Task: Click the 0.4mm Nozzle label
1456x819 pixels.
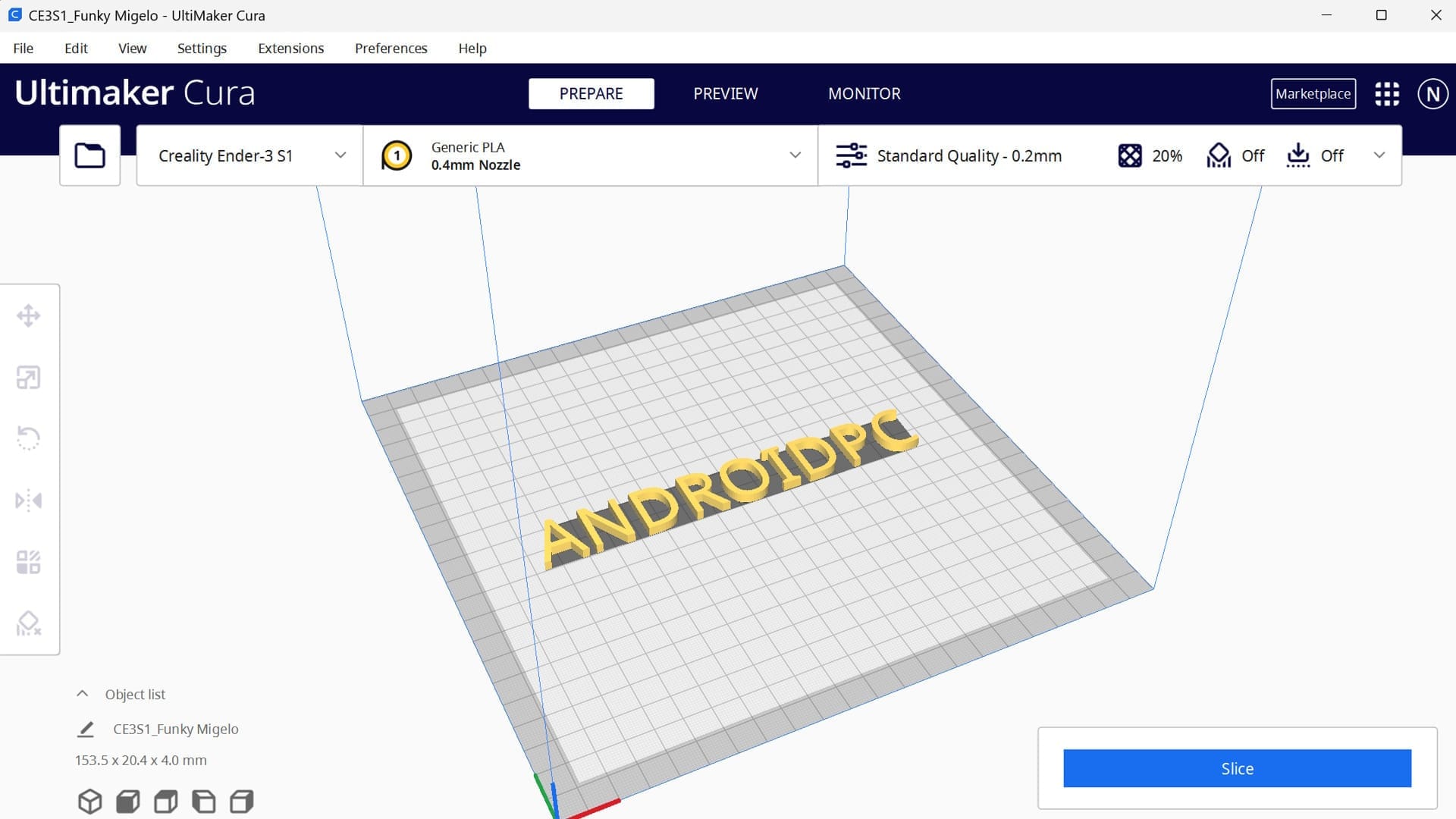Action: [x=475, y=165]
